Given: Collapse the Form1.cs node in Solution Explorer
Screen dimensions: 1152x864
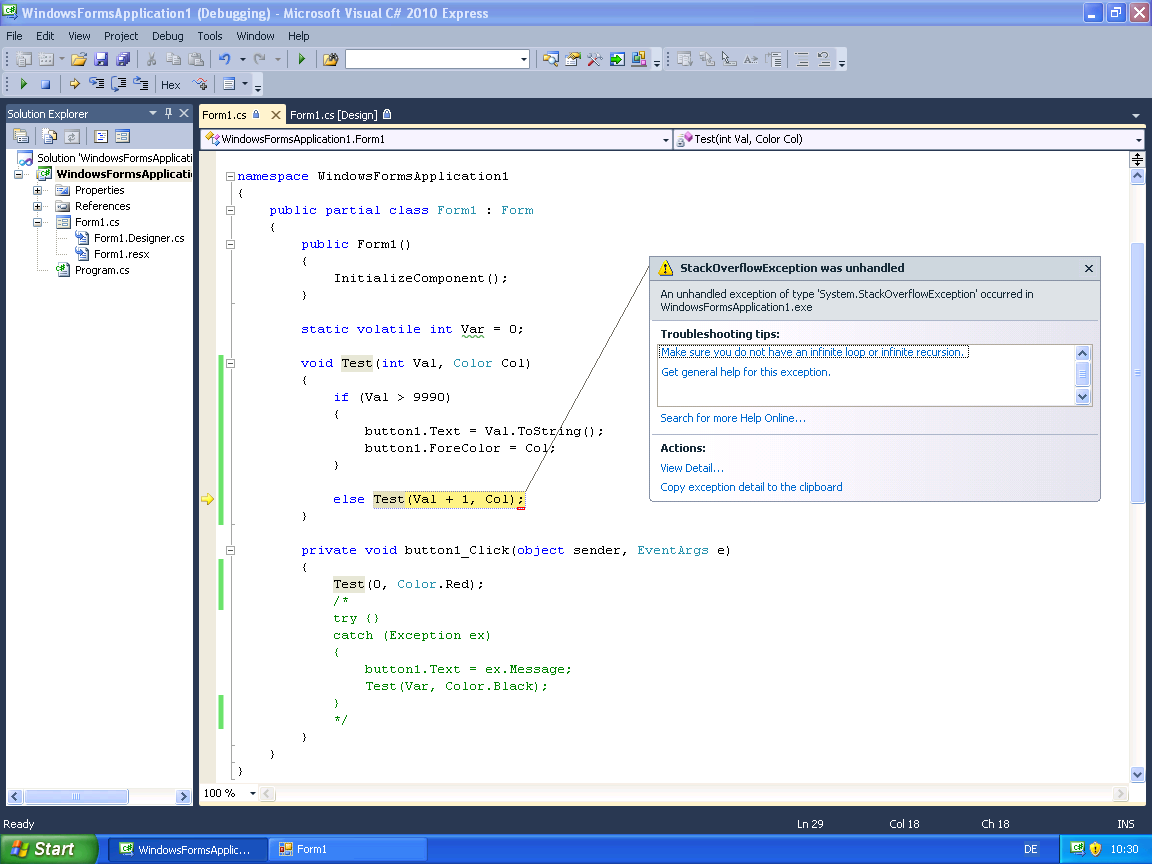Looking at the screenshot, I should [37, 223].
